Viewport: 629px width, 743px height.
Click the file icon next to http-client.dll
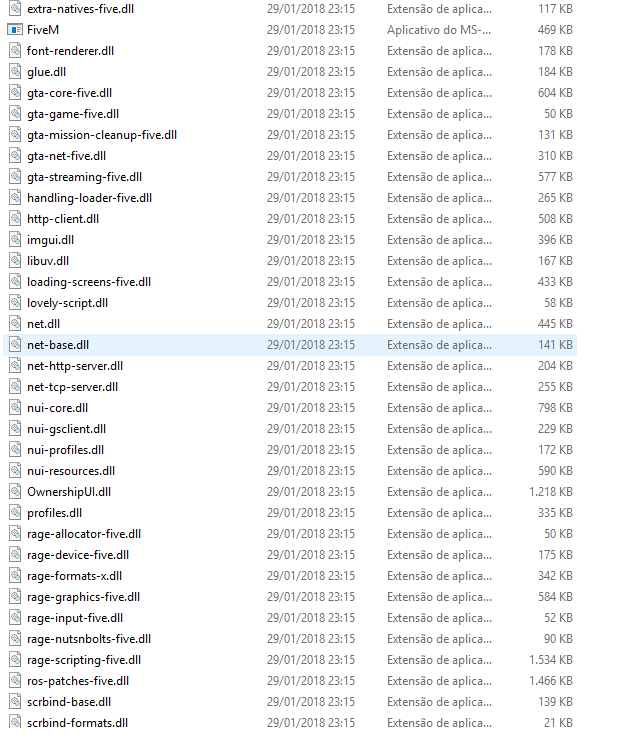point(15,219)
